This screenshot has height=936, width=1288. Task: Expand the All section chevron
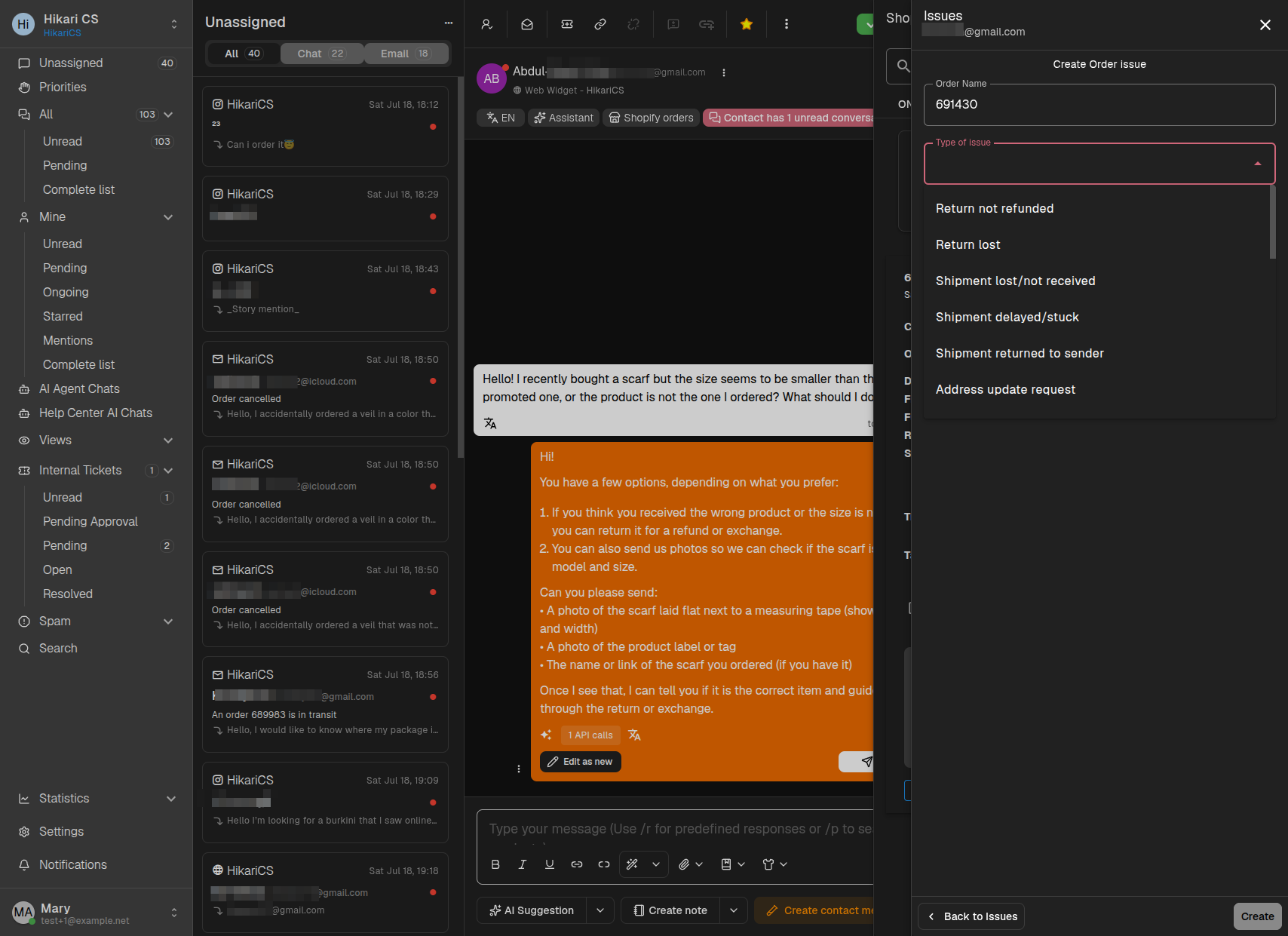168,115
